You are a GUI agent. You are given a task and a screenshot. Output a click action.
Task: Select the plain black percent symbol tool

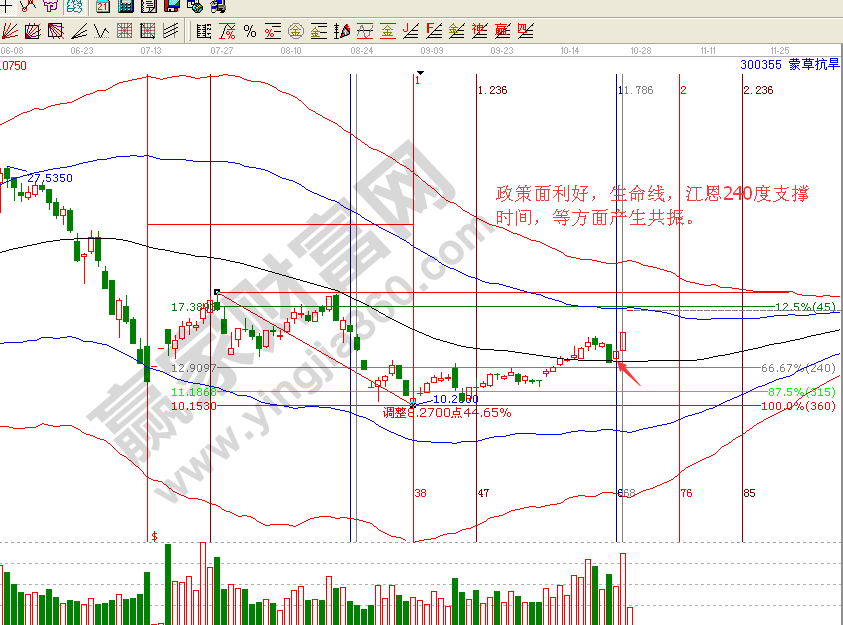(x=250, y=31)
